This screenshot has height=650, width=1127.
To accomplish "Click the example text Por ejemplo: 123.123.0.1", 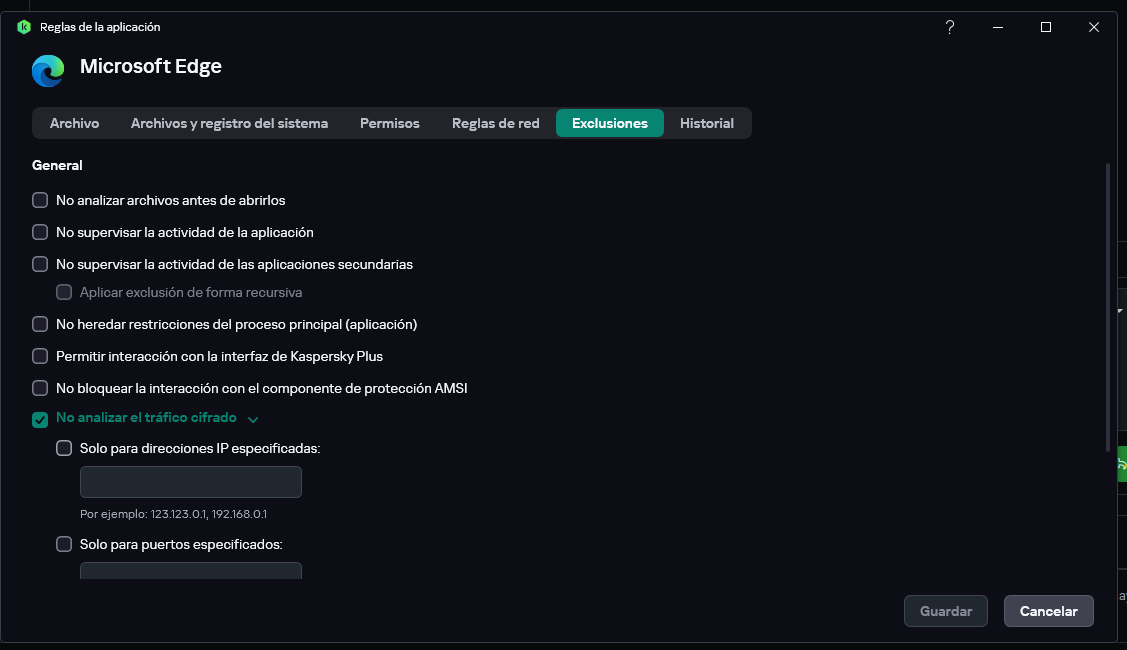I will click(x=173, y=514).
